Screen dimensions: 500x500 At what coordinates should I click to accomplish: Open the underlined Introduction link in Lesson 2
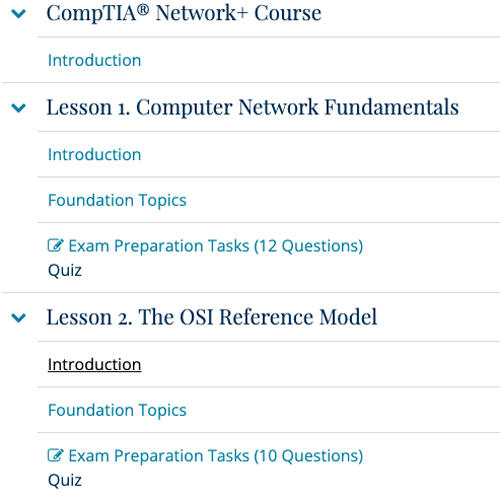[94, 364]
